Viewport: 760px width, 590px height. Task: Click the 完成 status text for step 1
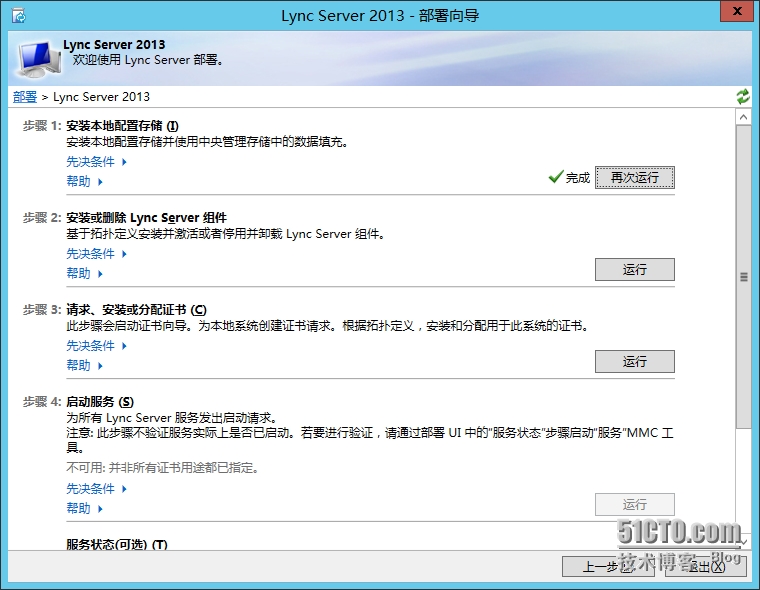[x=578, y=178]
